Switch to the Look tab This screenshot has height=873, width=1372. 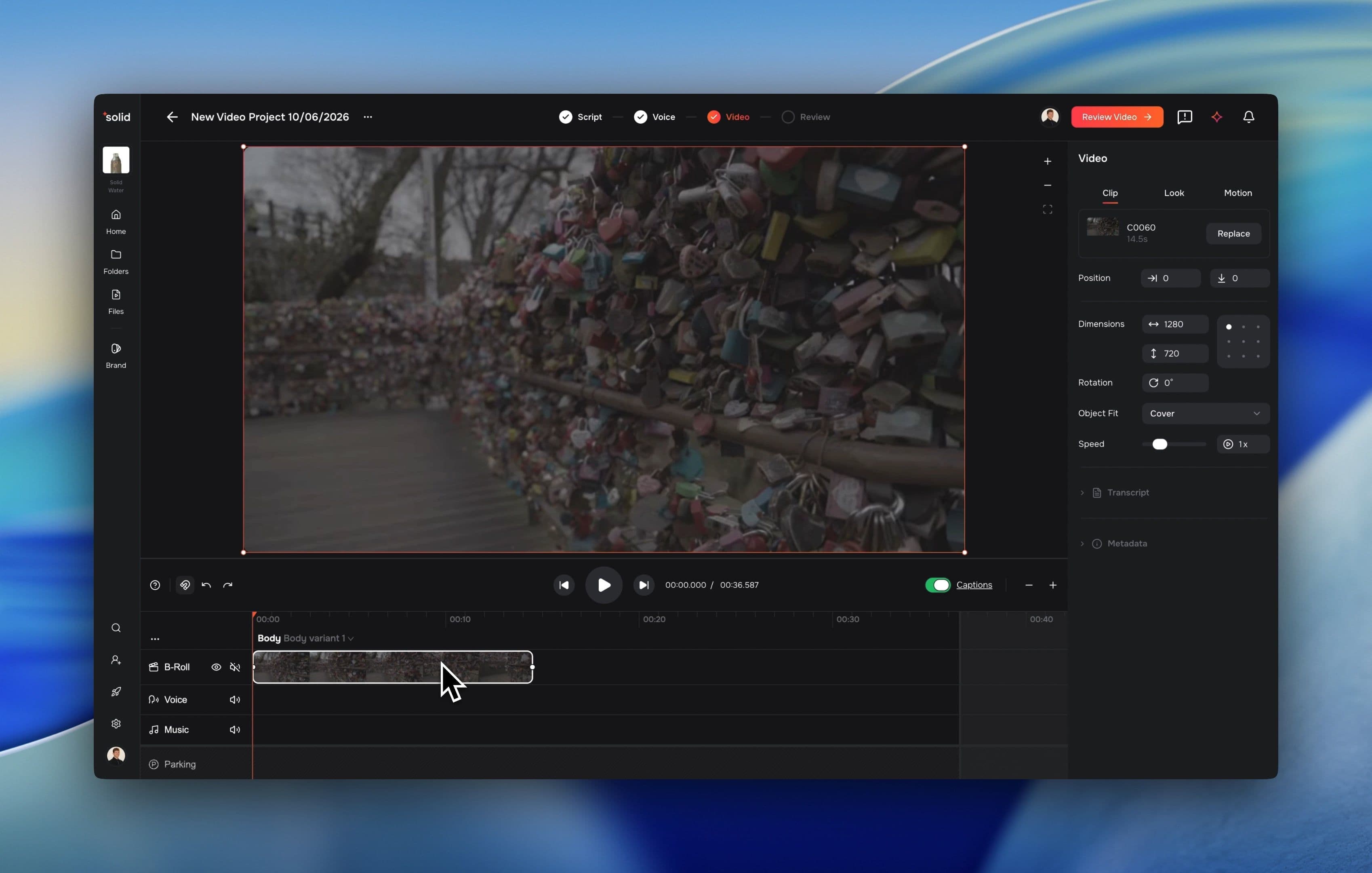coord(1174,193)
